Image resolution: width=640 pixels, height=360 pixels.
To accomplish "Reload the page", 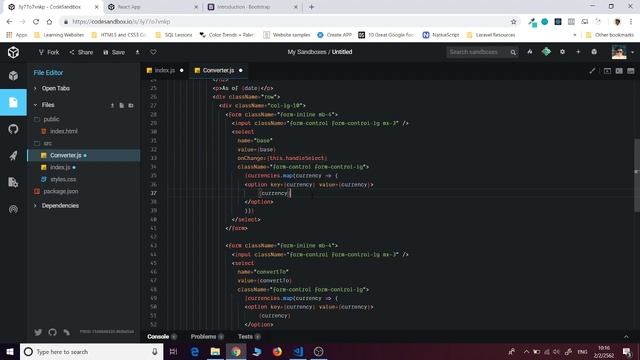I will 36,22.
